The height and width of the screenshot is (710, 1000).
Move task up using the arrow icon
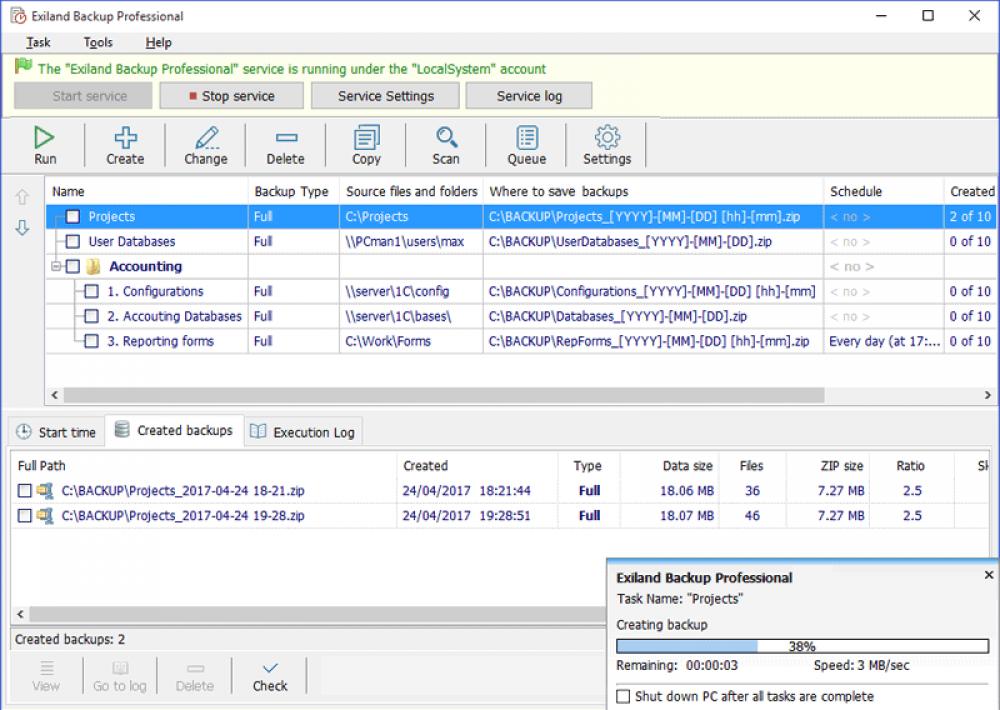pos(22,197)
